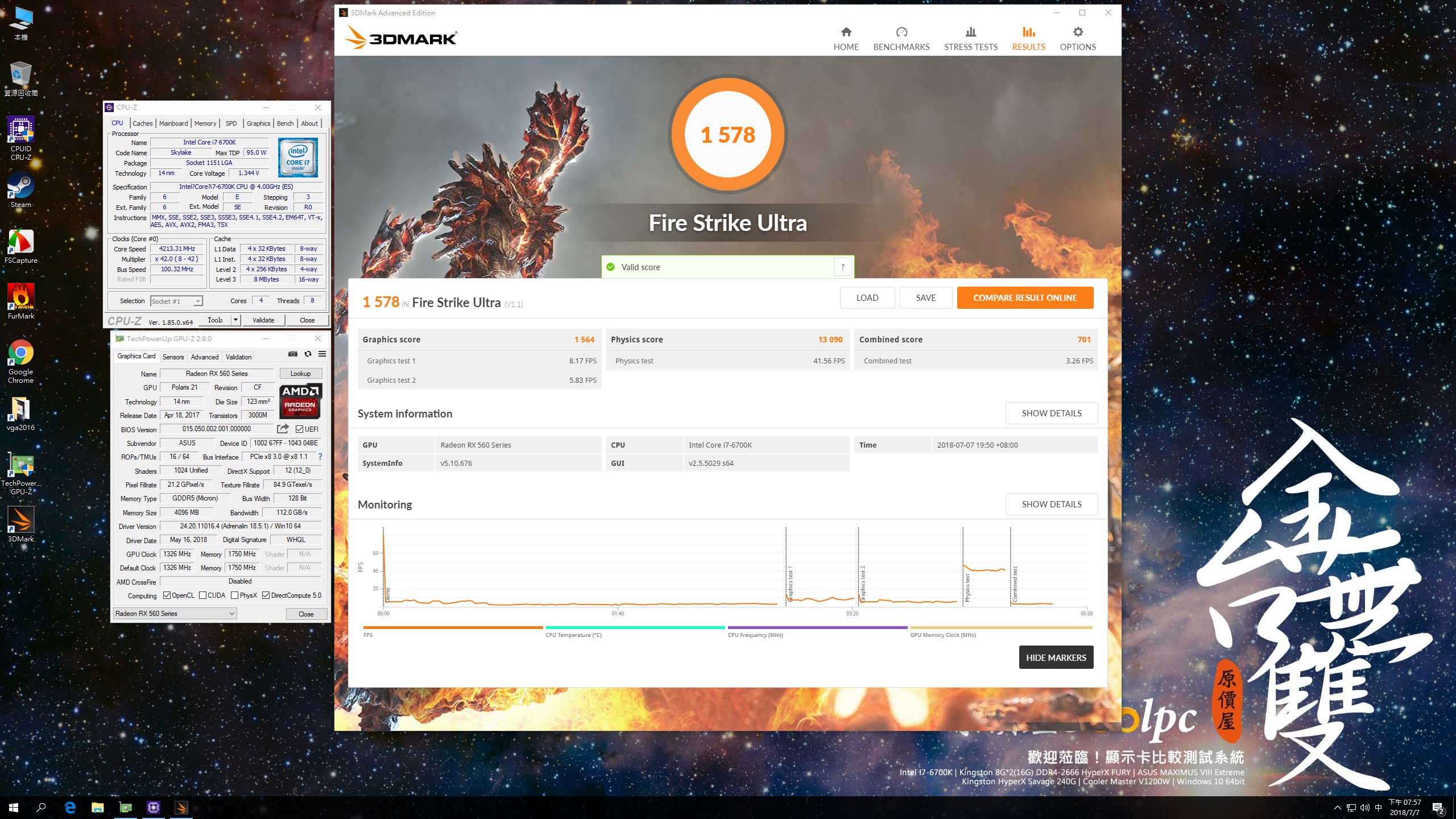
Task: Open Windows Start menu
Action: click(x=14, y=808)
